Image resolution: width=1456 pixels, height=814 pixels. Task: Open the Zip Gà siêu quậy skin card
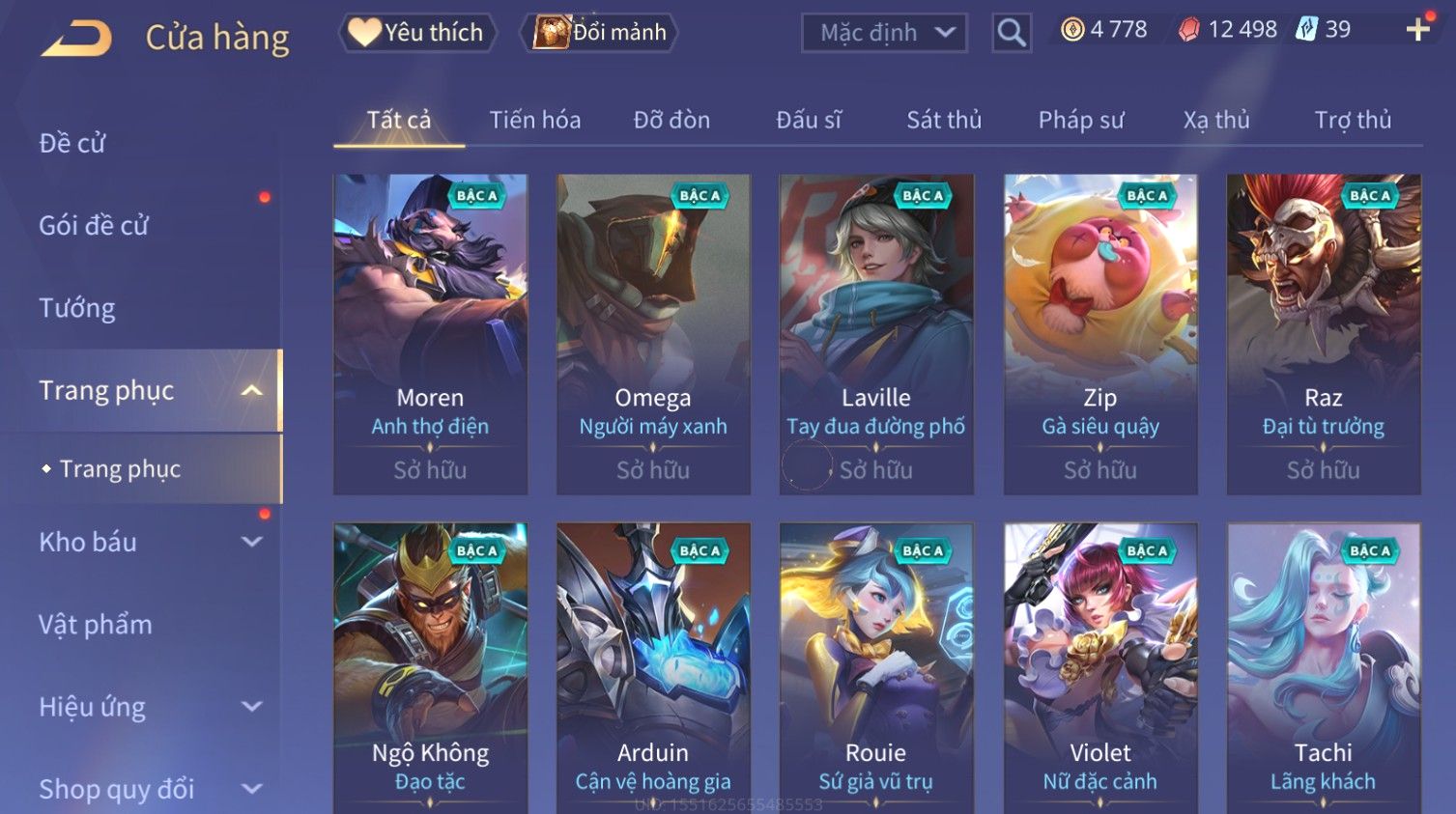pos(1100,334)
